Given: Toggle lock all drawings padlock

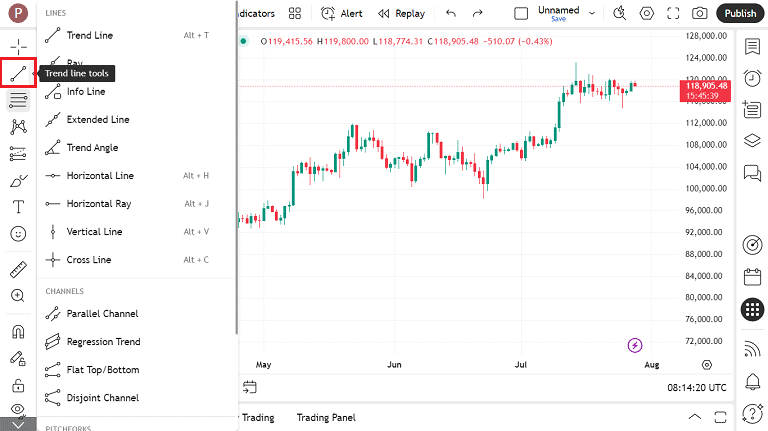Looking at the screenshot, I should pos(18,385).
